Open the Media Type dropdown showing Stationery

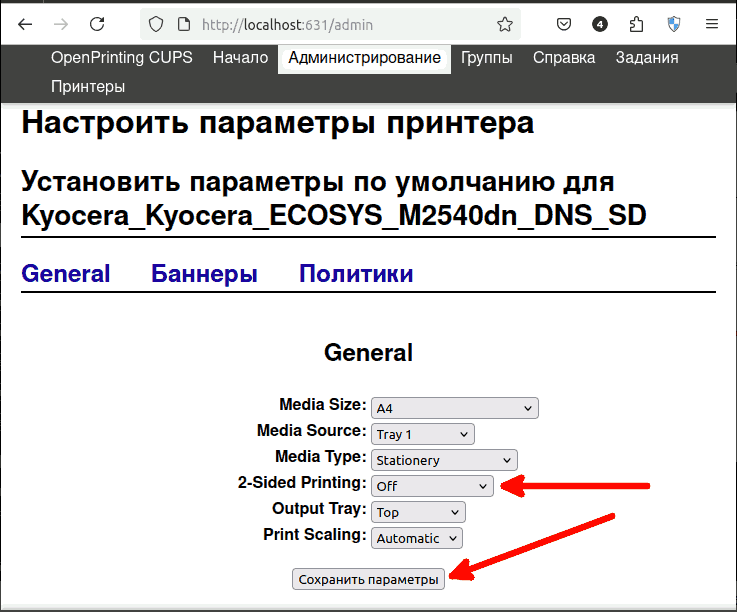click(444, 460)
